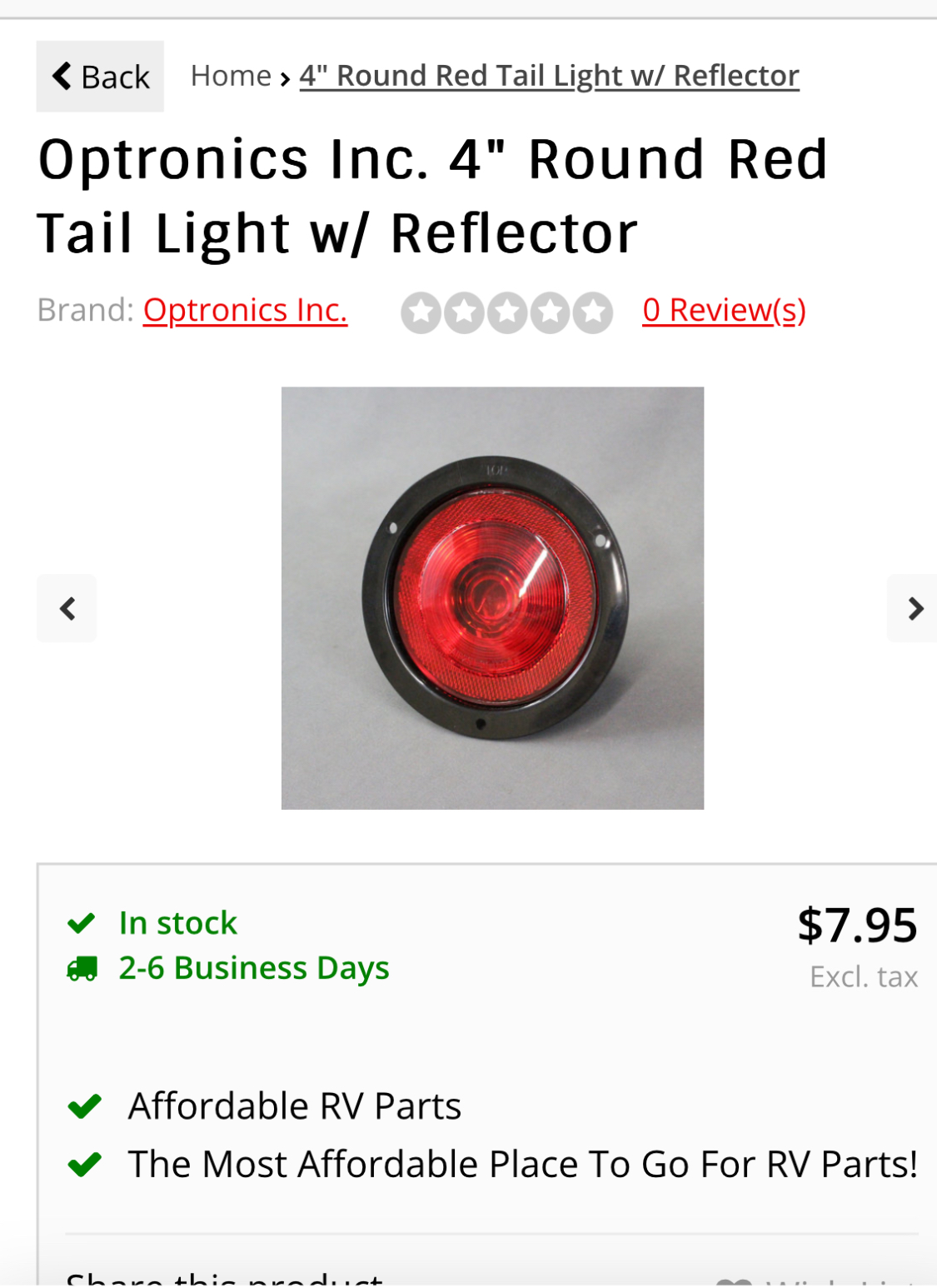Select the second rating star
The width and height of the screenshot is (937, 1288).
click(x=464, y=313)
